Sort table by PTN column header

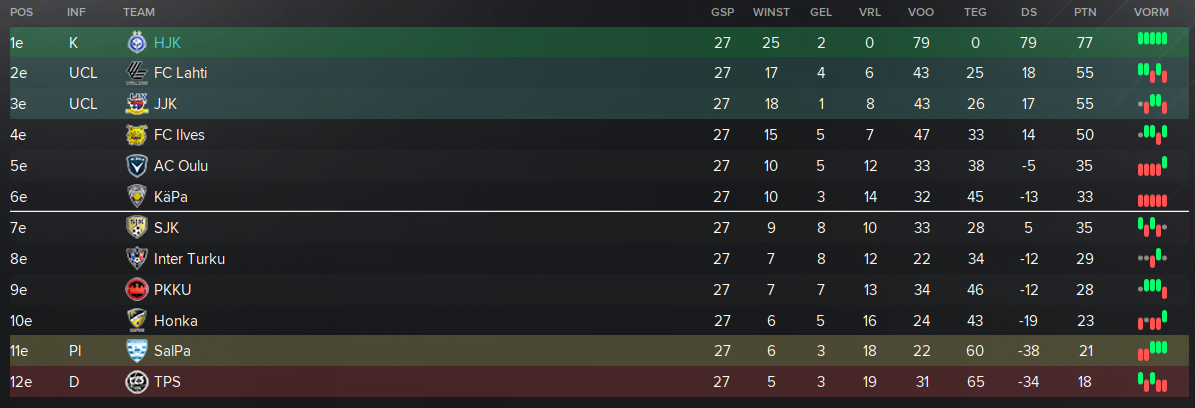pyautogui.click(x=1084, y=12)
